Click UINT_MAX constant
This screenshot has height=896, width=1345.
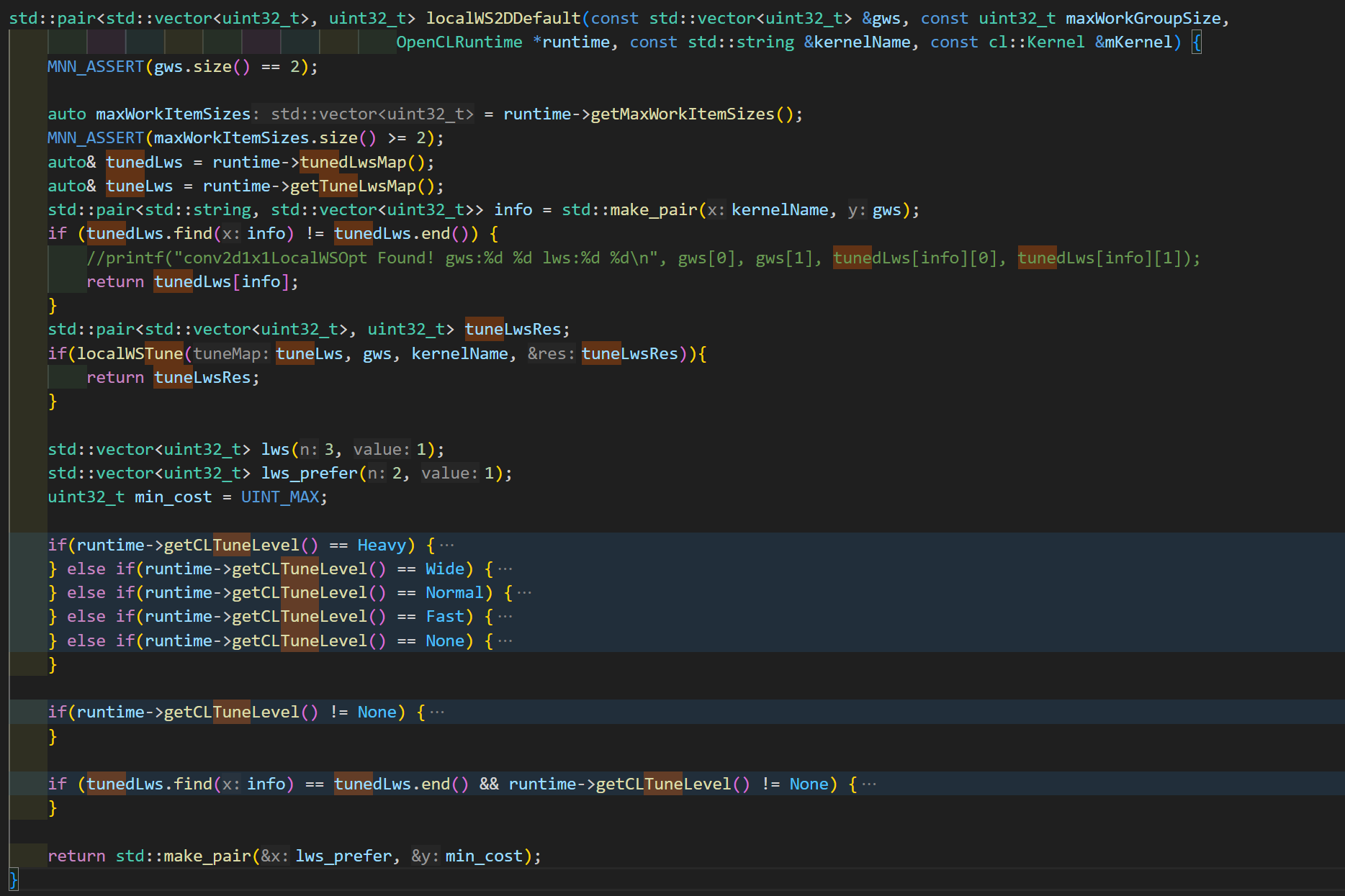point(279,497)
